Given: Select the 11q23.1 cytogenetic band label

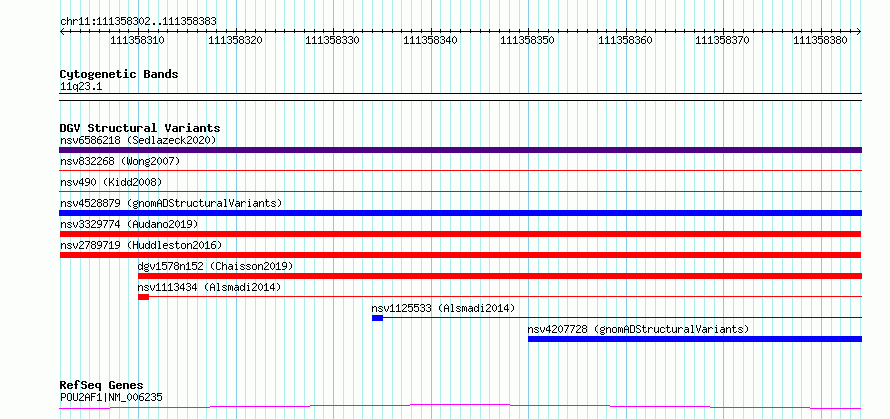Looking at the screenshot, I should pos(81,87).
